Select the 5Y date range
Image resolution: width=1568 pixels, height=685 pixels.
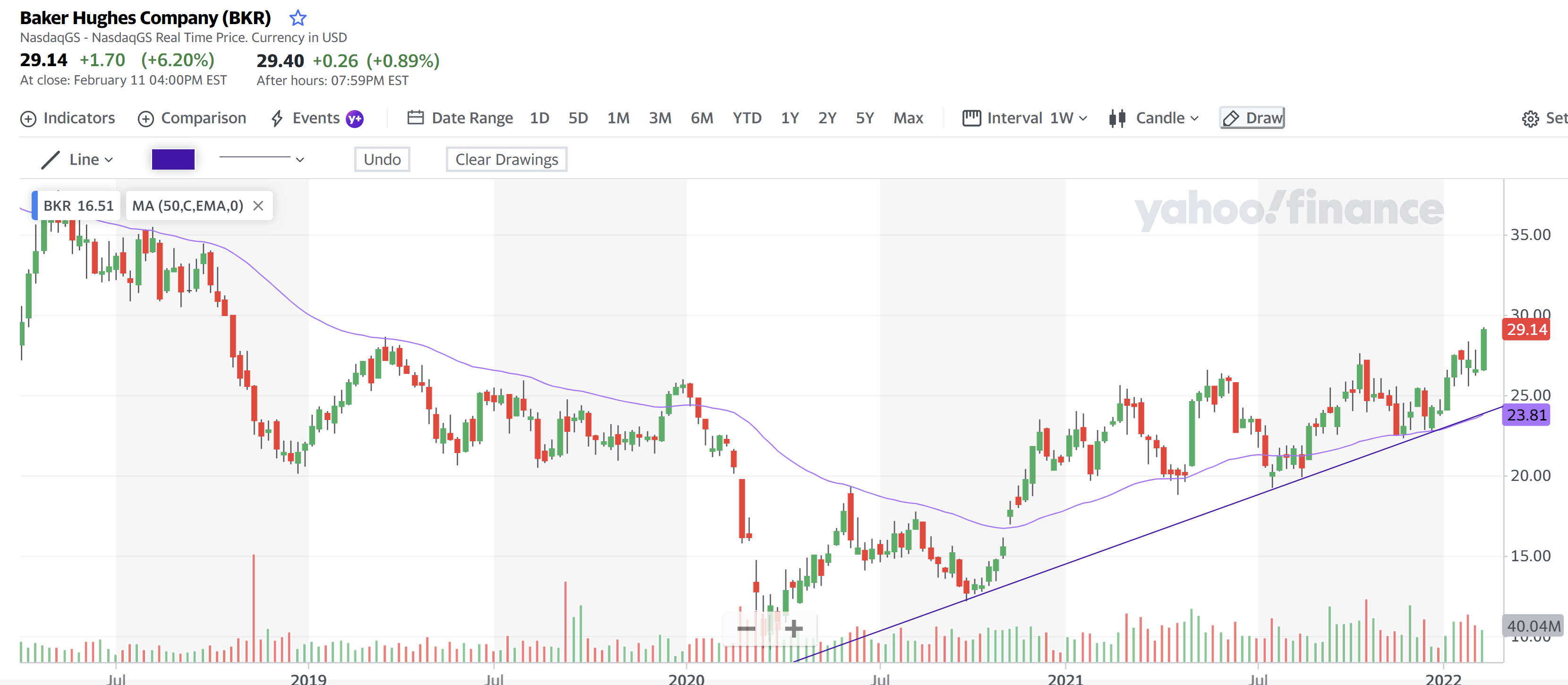(x=864, y=118)
